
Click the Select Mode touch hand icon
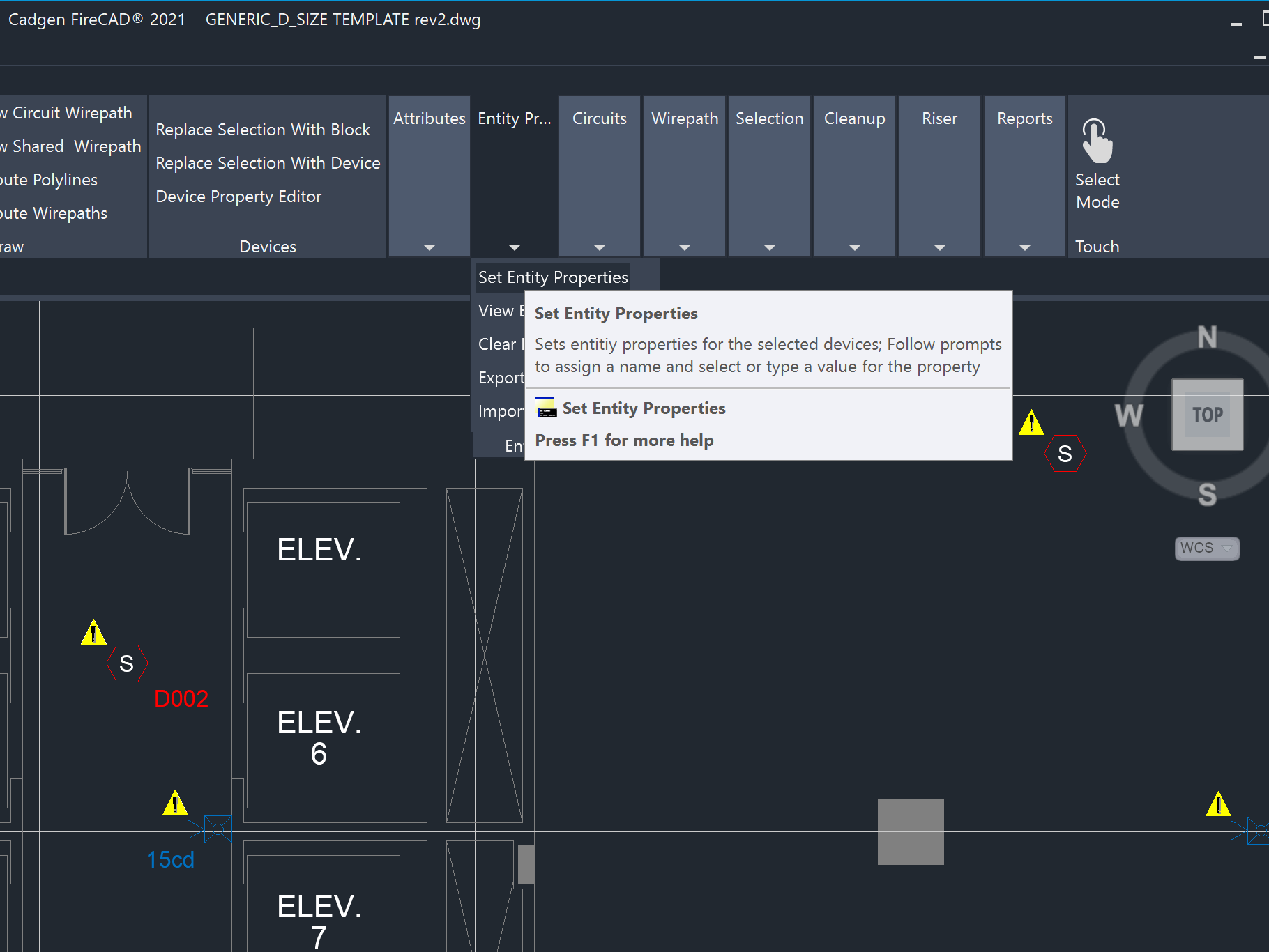[1097, 140]
